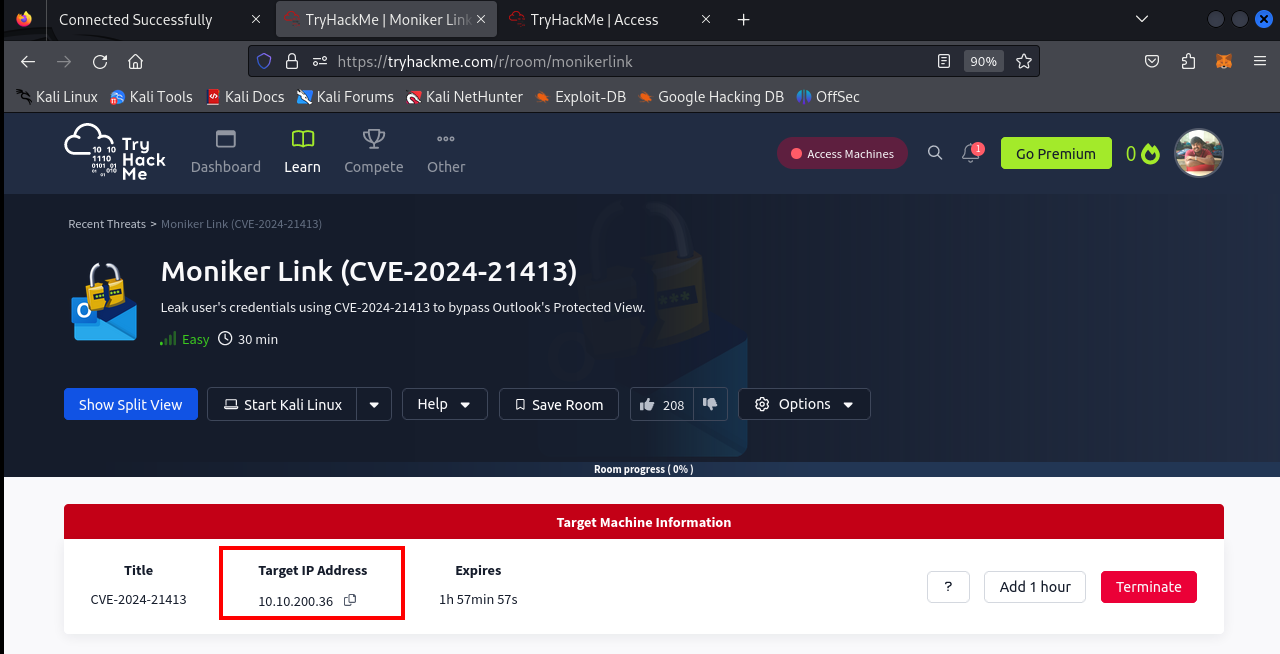Reload the current page
Viewport: 1280px width, 654px height.
[x=100, y=61]
